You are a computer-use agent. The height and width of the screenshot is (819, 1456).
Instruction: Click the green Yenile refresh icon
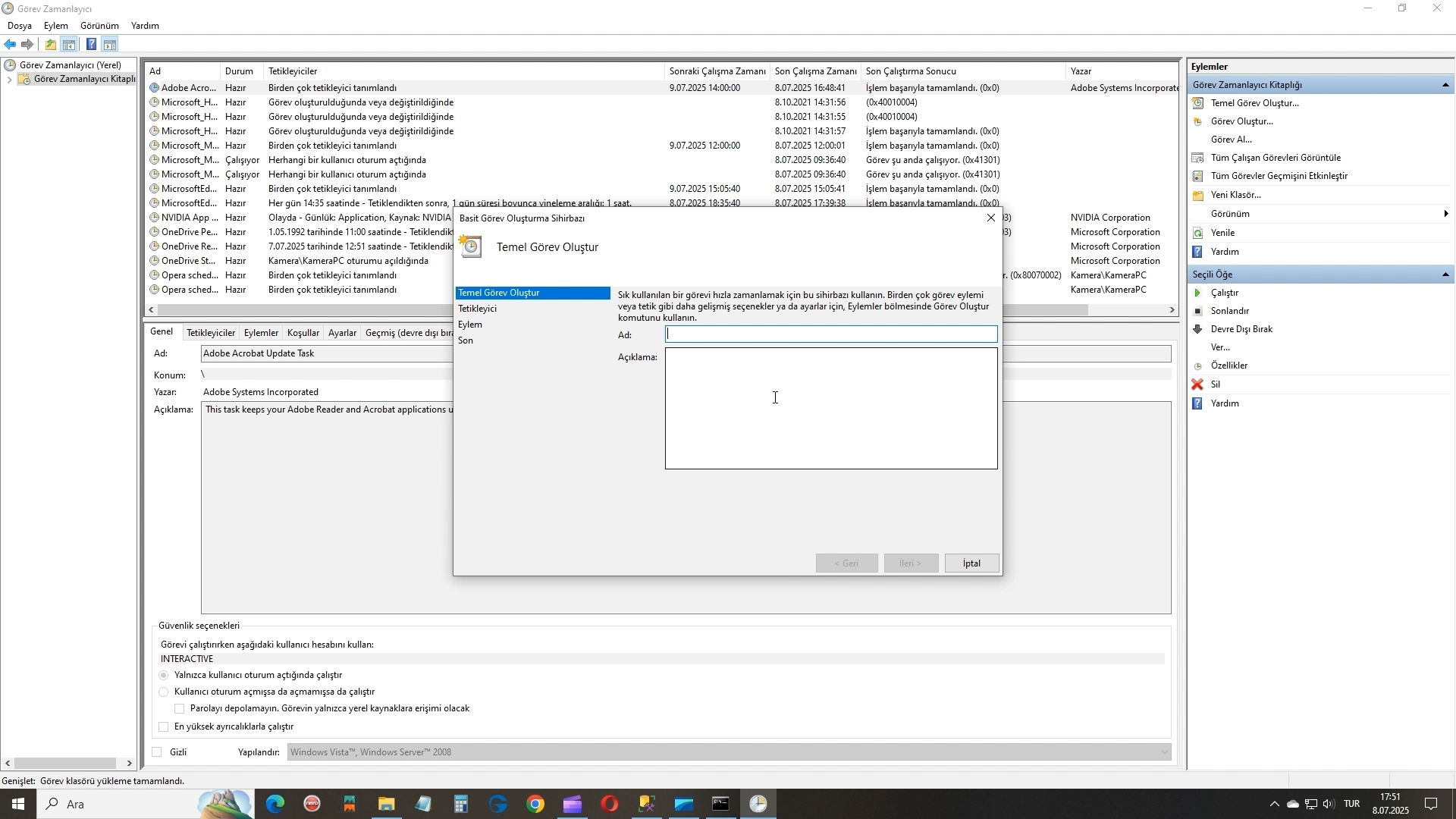pos(1198,233)
